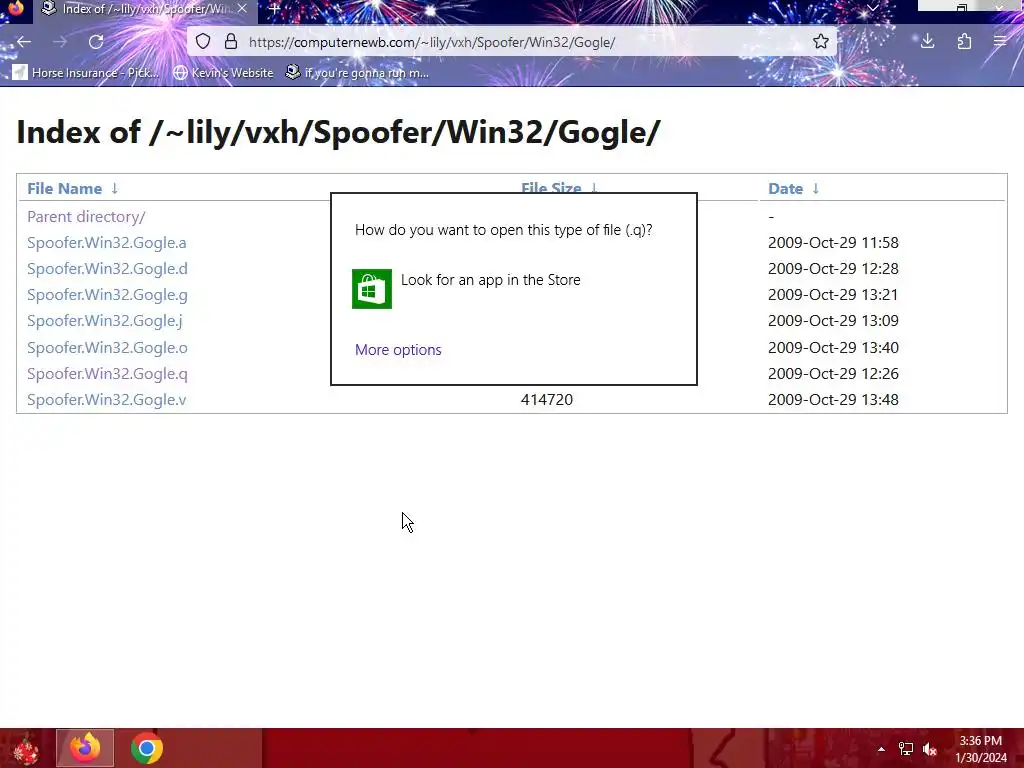Image resolution: width=1024 pixels, height=768 pixels.
Task: Click the Store icon in the dialog
Action: pos(372,289)
